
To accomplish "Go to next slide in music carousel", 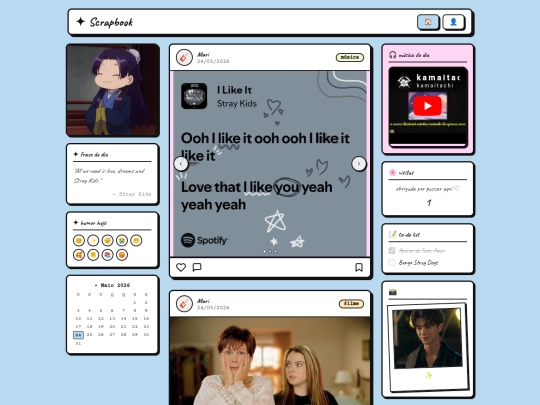I will (359, 164).
